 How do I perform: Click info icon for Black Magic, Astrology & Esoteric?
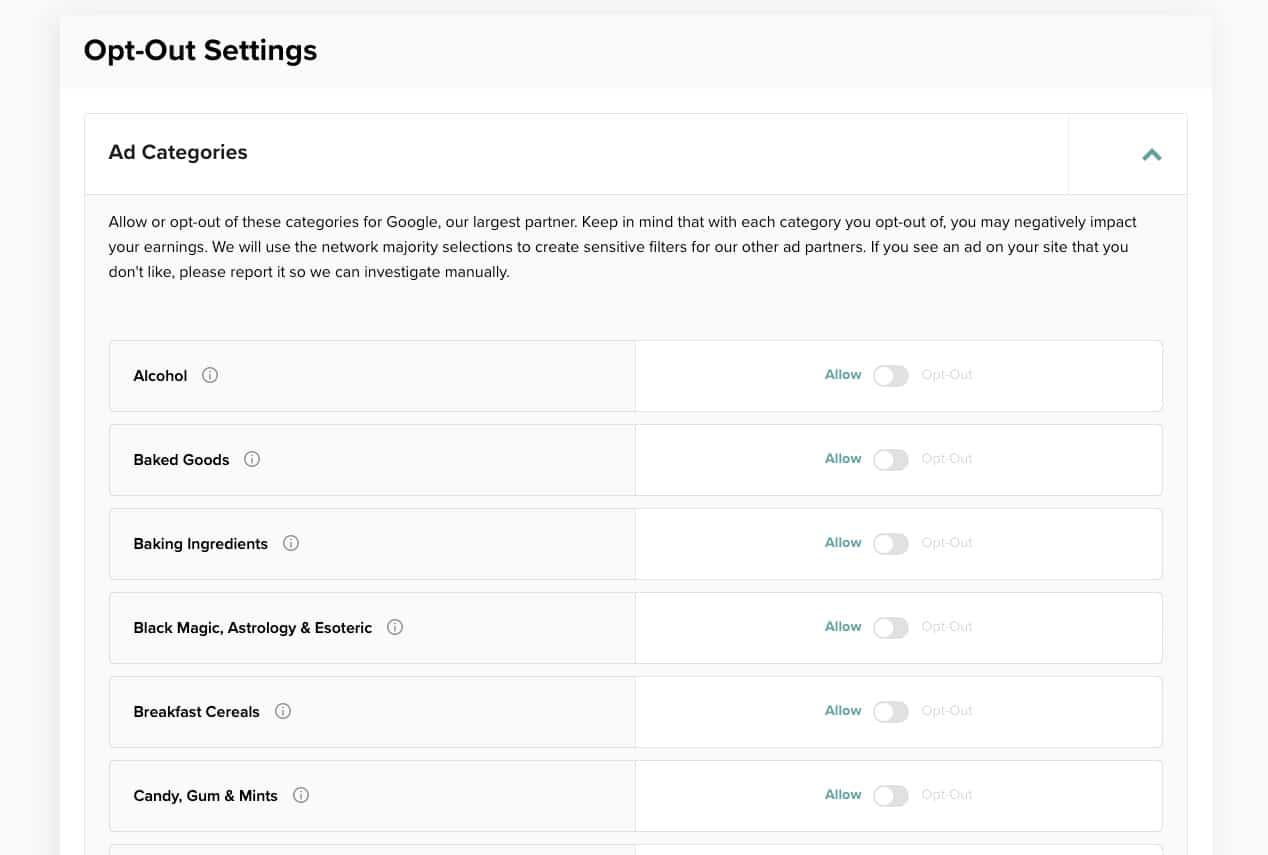pyautogui.click(x=395, y=627)
